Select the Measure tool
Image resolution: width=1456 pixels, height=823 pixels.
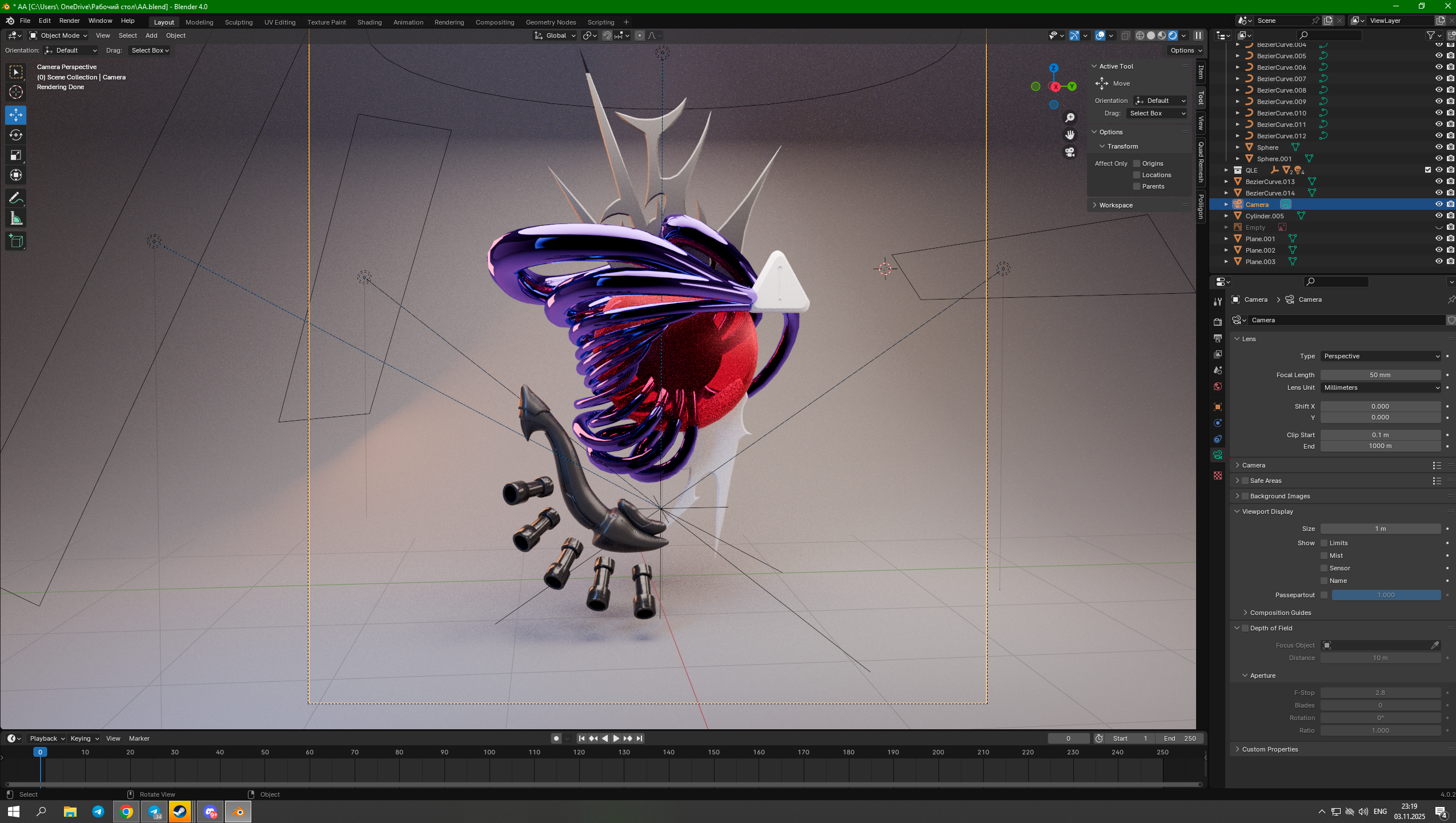(16, 218)
